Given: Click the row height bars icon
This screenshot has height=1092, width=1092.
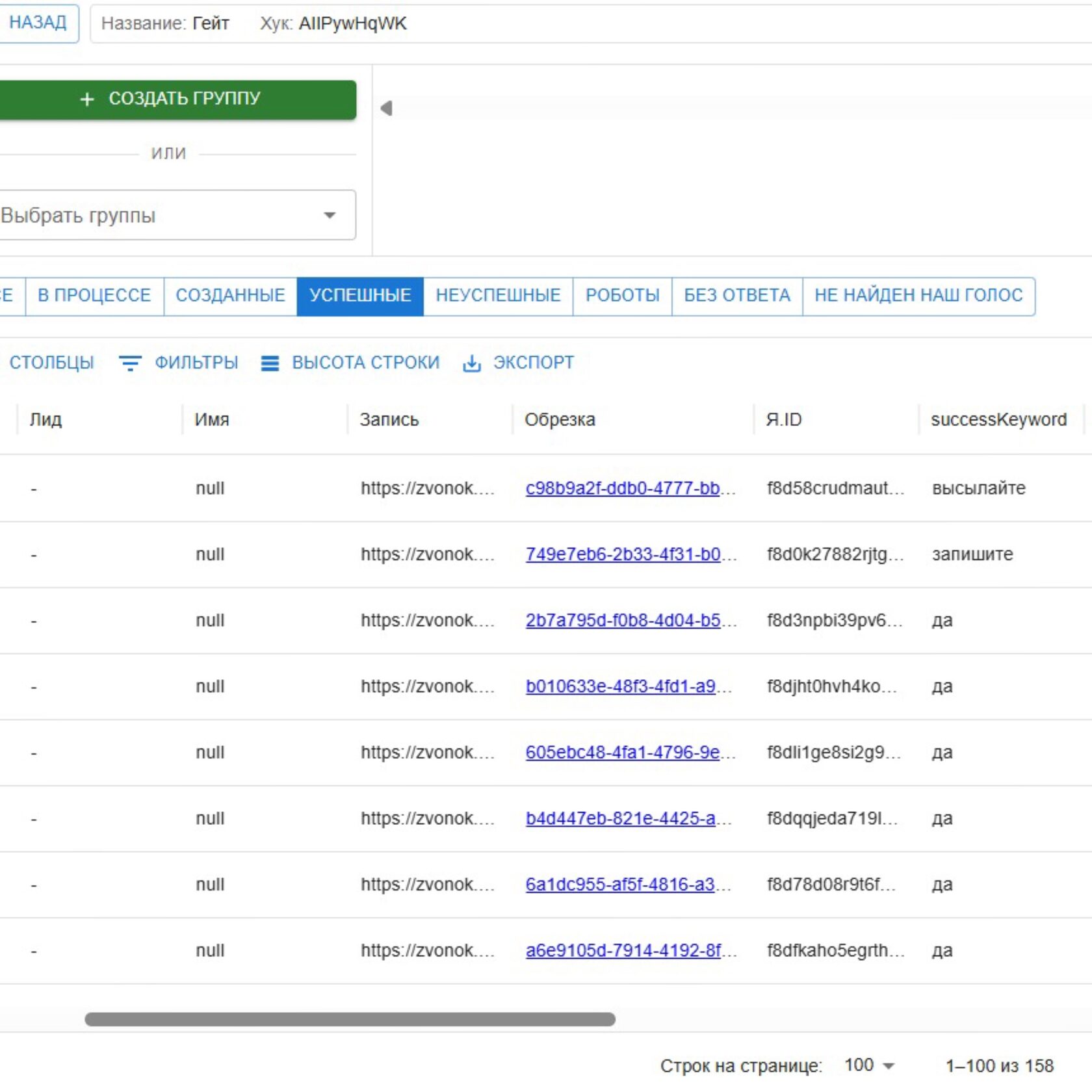Looking at the screenshot, I should pyautogui.click(x=270, y=363).
